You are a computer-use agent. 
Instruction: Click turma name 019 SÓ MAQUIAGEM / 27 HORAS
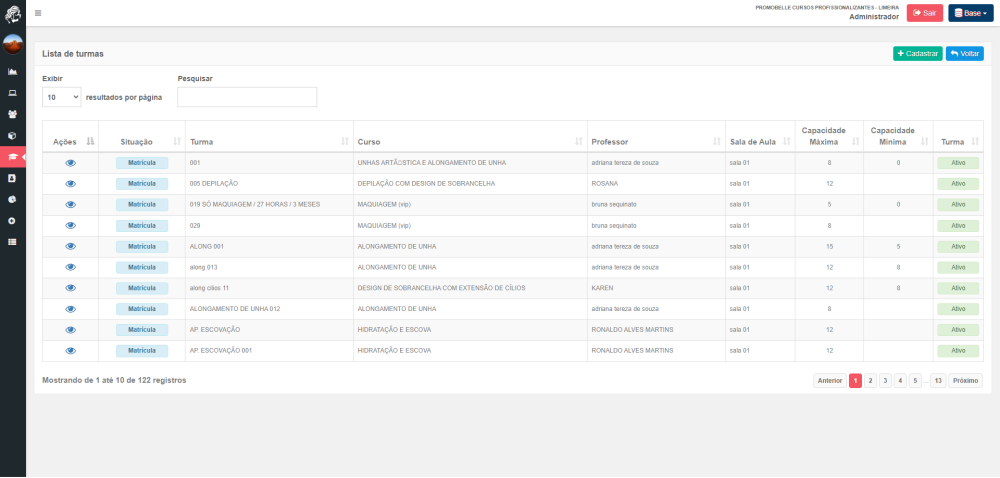pos(254,205)
